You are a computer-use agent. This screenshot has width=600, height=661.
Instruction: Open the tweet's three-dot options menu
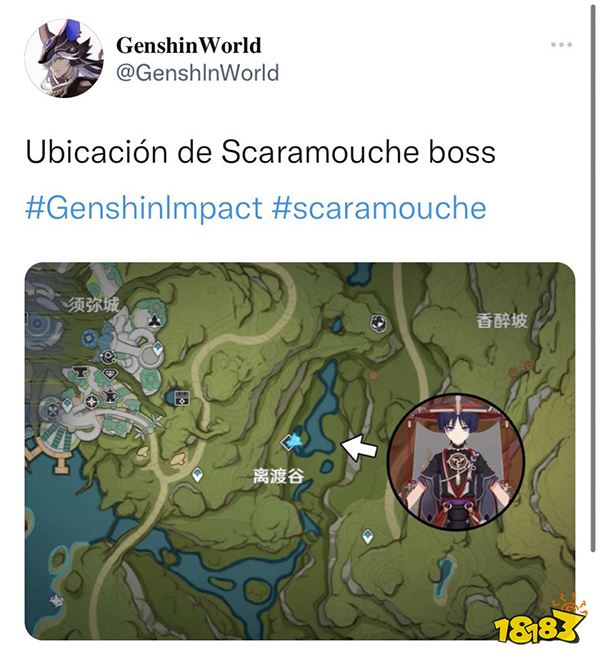click(561, 44)
